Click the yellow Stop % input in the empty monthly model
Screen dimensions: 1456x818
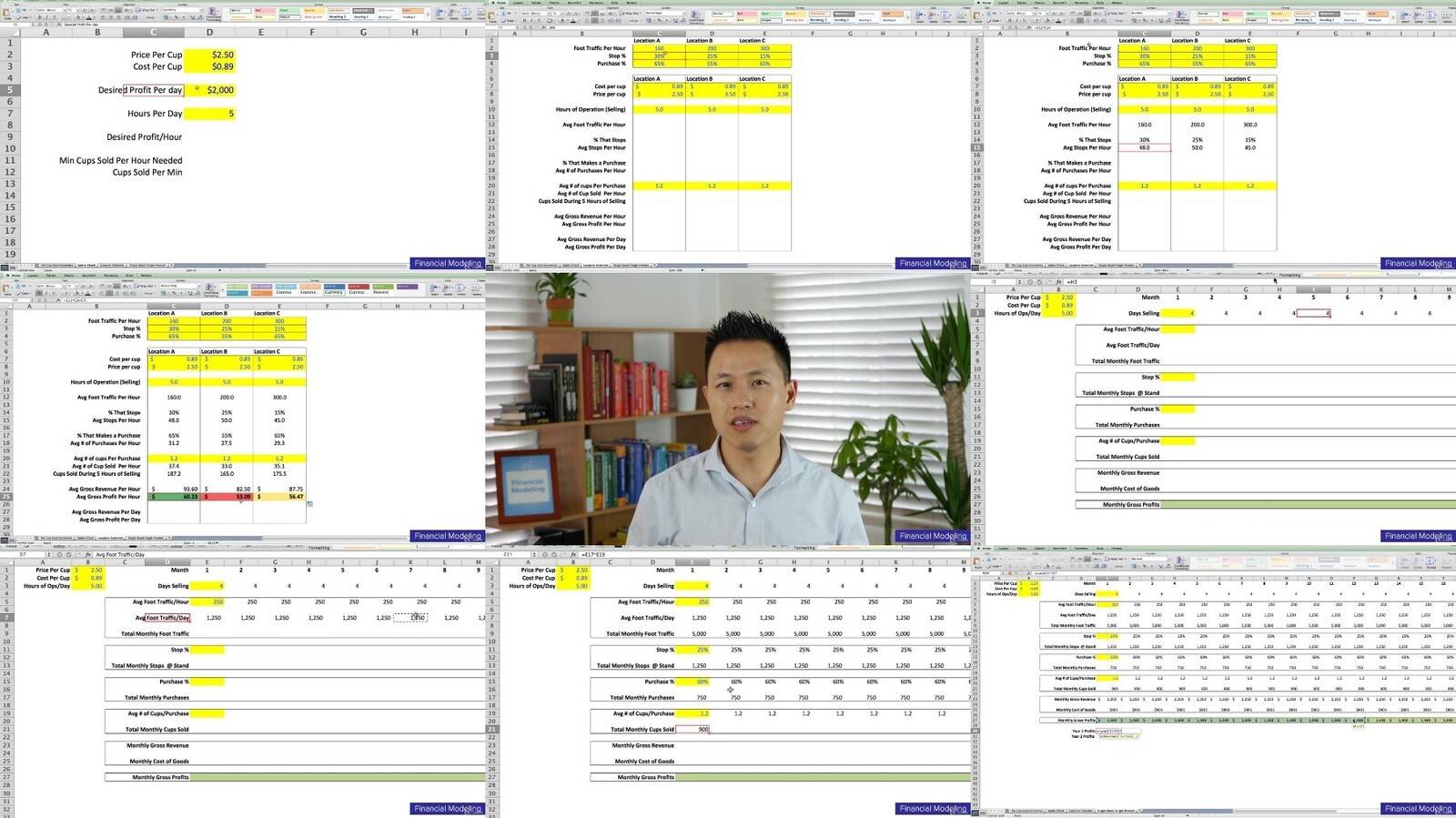point(1178,377)
